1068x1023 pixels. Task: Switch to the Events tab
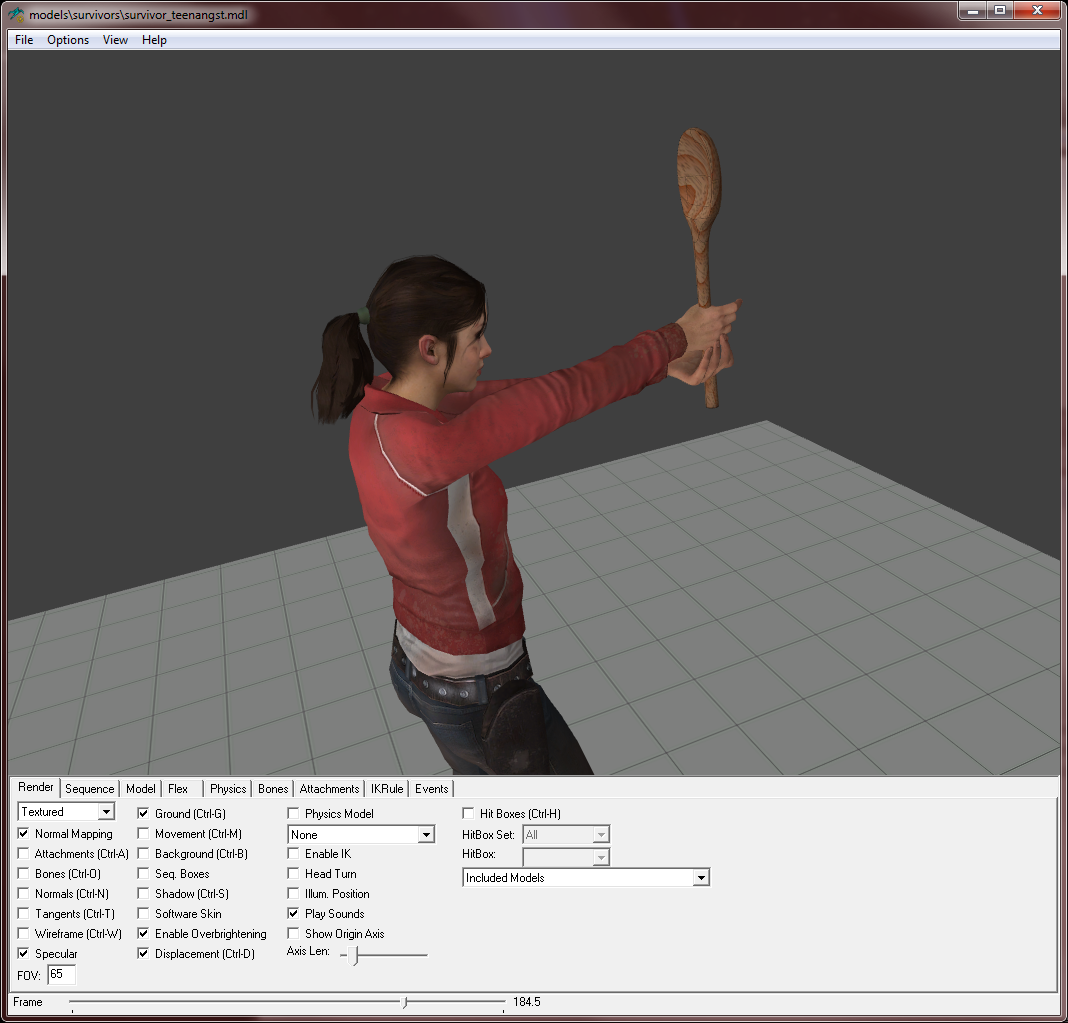click(431, 789)
